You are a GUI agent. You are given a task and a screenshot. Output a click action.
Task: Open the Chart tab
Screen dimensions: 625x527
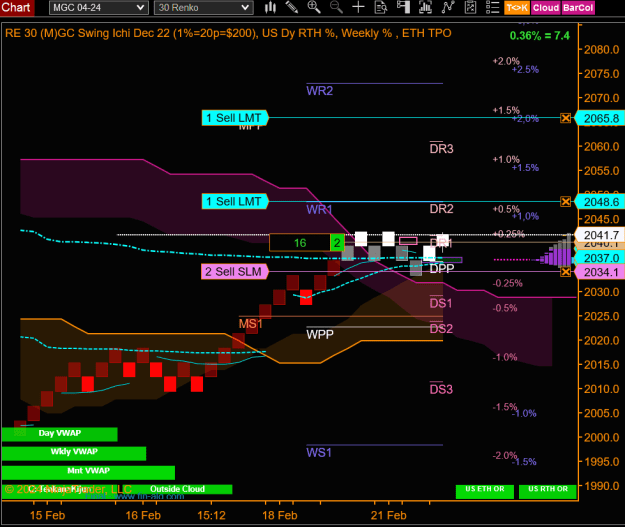tap(16, 8)
